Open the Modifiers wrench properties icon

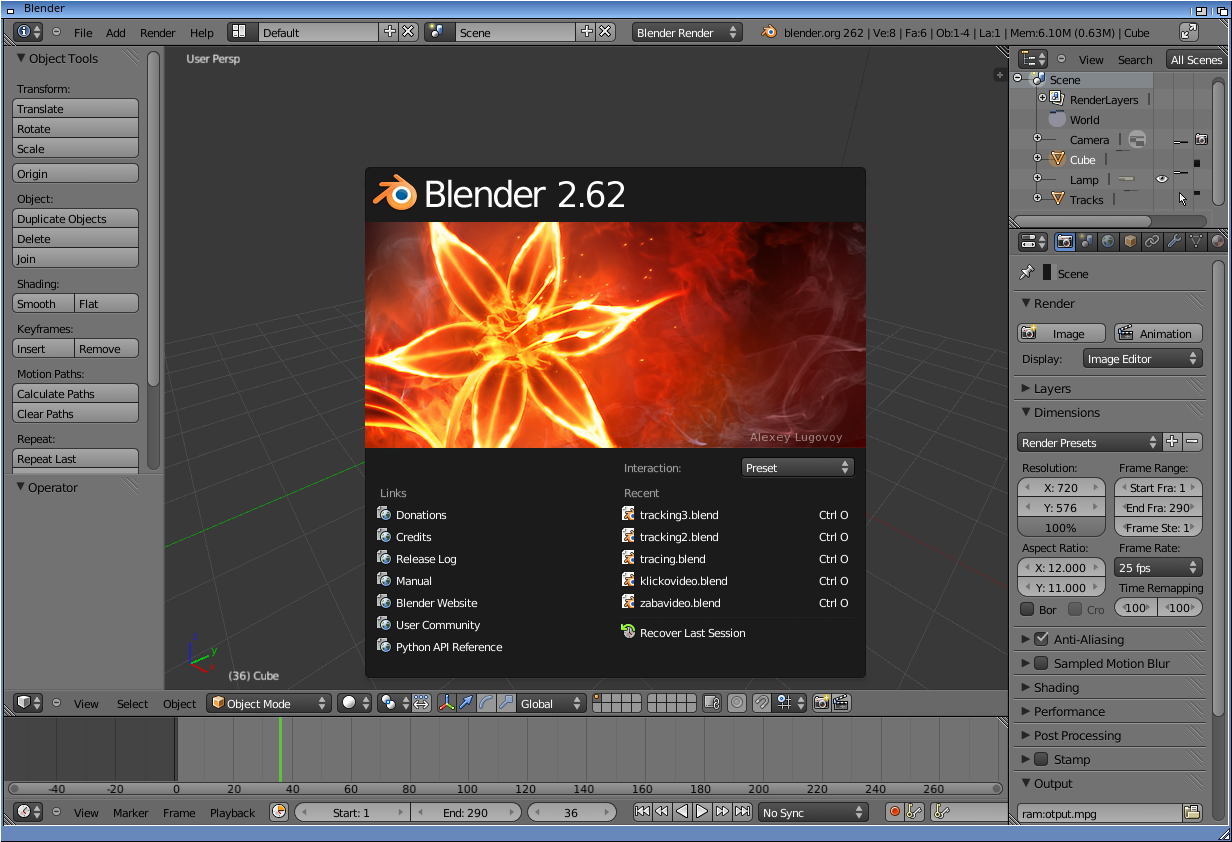click(1174, 242)
